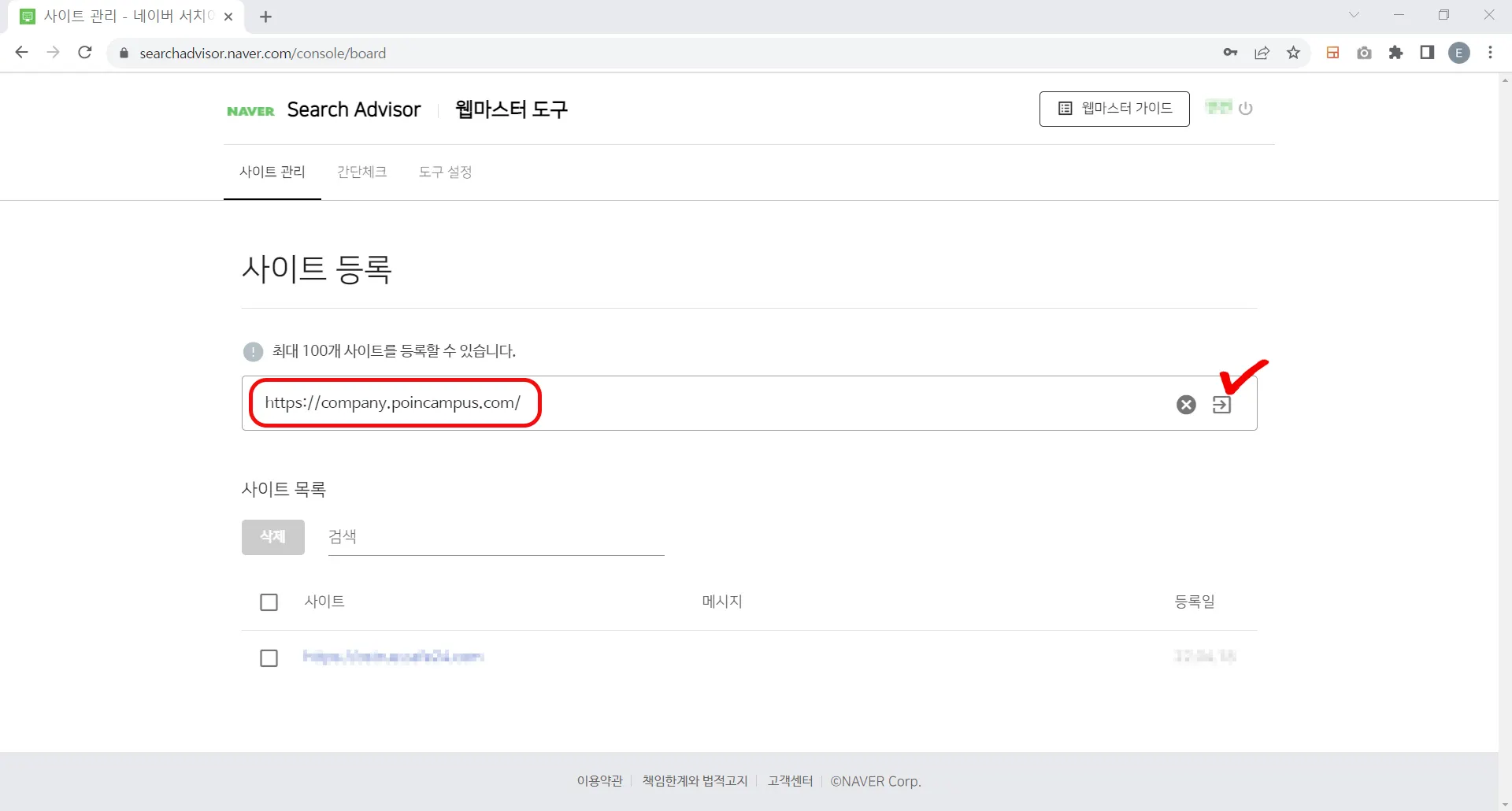This screenshot has width=1512, height=811.
Task: Click the browser address bar URL
Action: tap(263, 54)
